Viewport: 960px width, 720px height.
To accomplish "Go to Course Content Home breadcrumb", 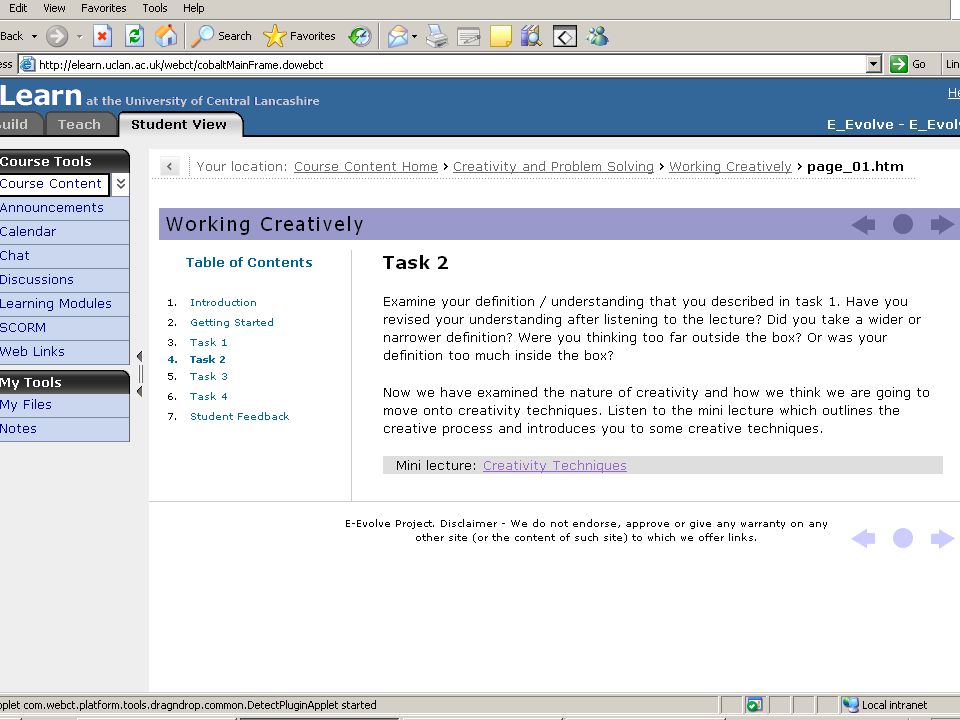I will pyautogui.click(x=366, y=167).
